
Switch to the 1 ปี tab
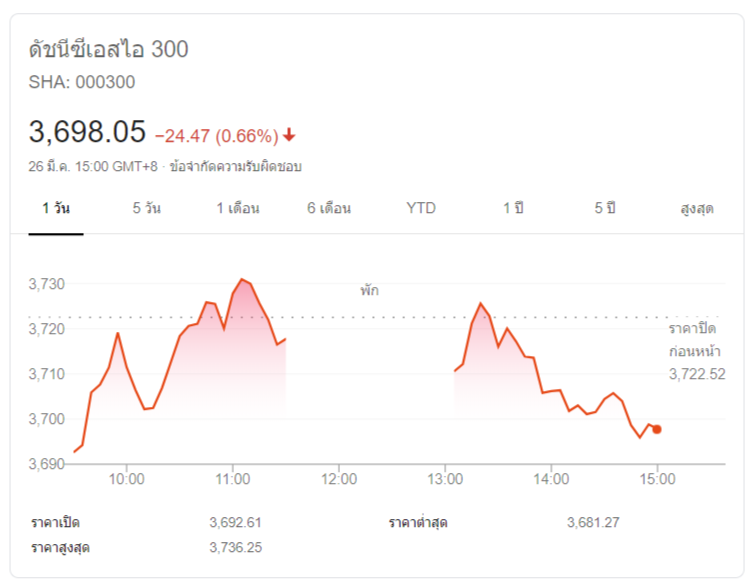click(x=513, y=209)
